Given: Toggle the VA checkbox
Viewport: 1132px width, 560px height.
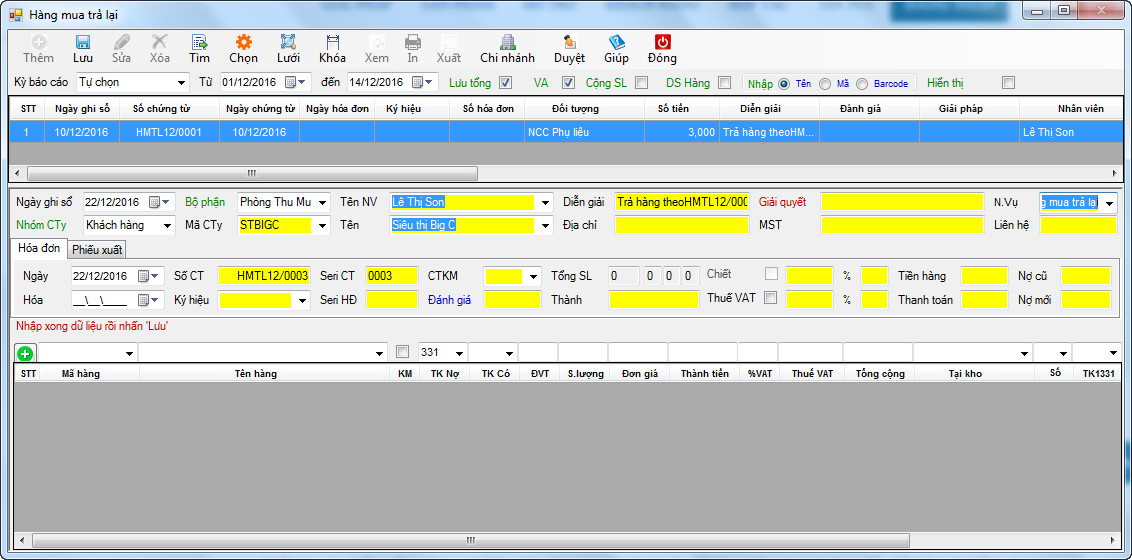Looking at the screenshot, I should pyautogui.click(x=568, y=82).
